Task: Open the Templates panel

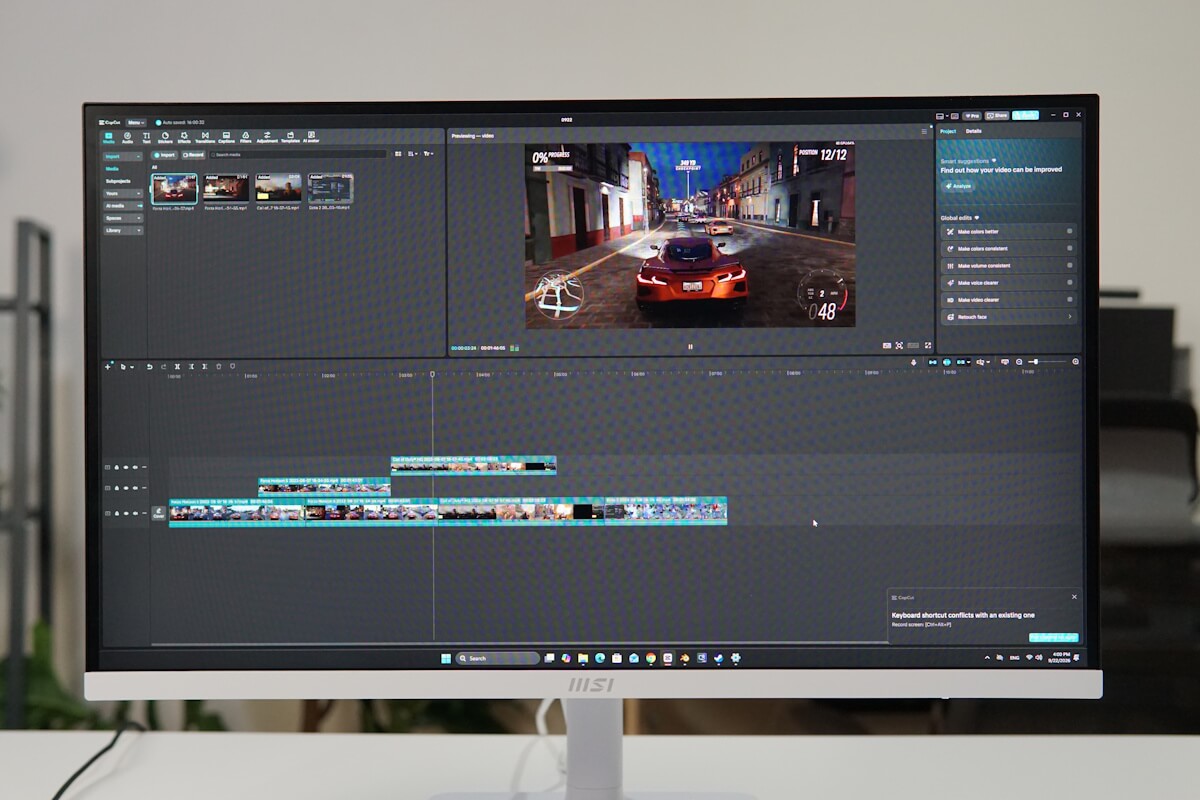Action: [x=290, y=137]
